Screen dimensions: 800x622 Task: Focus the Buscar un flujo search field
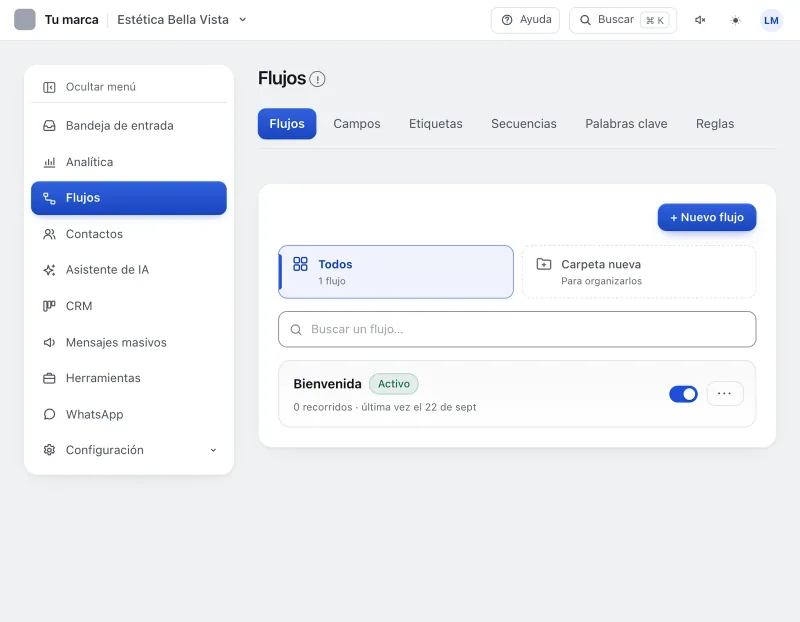517,330
